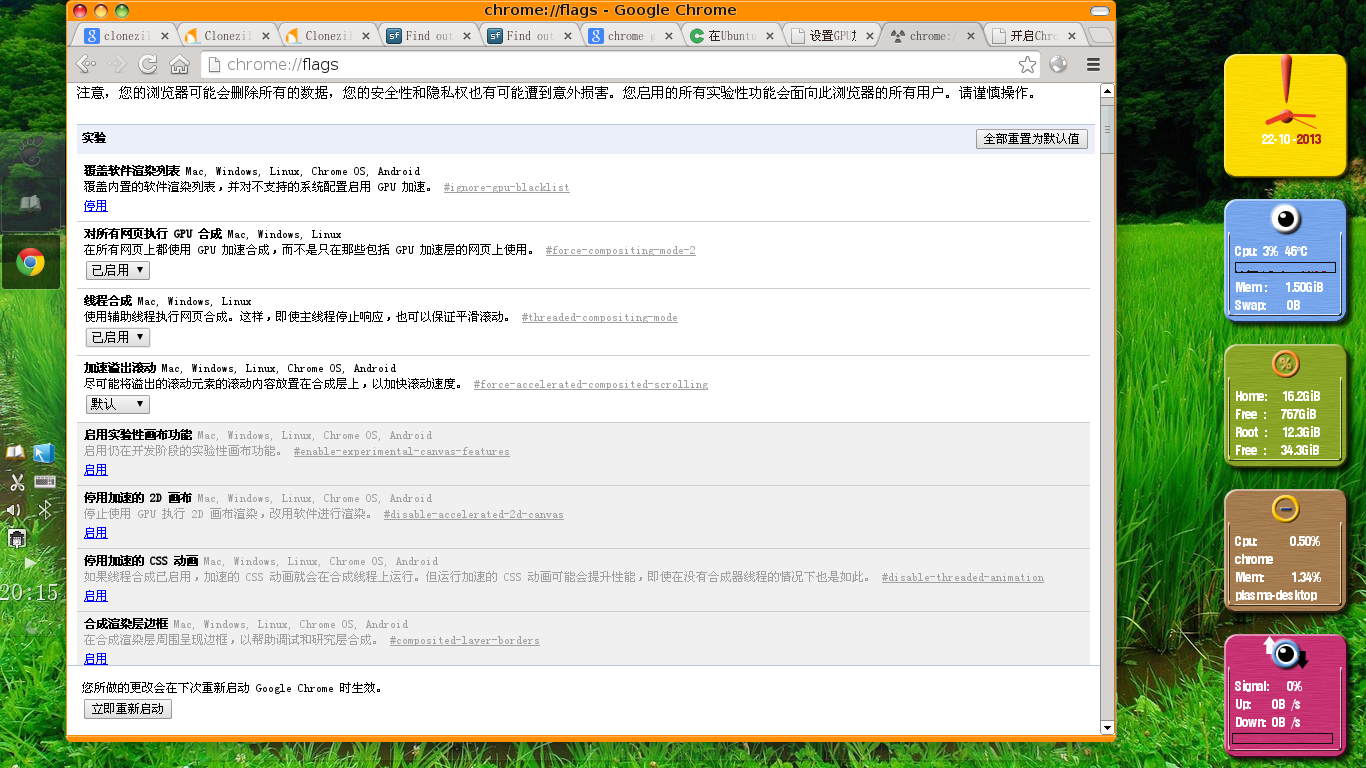This screenshot has height=768, width=1366.
Task: Click 启用 link under 停用加速的 CSS 动画
Action: 95,596
